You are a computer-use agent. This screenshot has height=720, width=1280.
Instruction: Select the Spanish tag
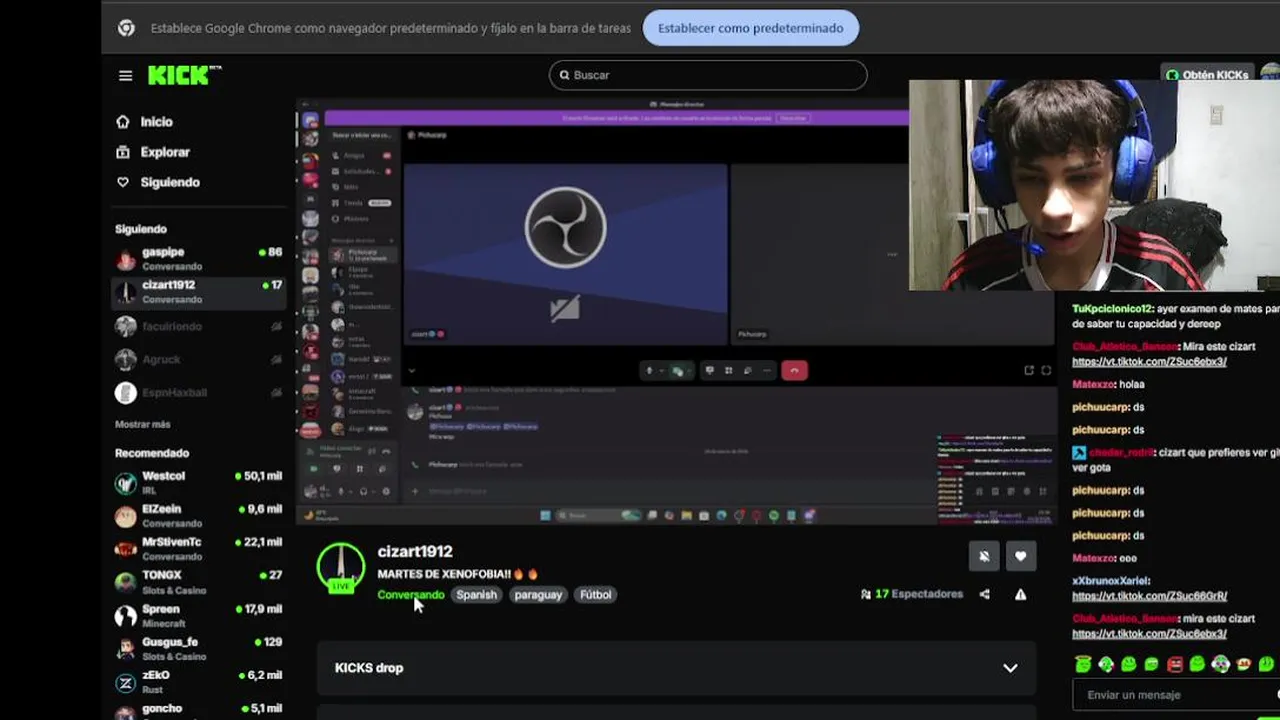476,594
